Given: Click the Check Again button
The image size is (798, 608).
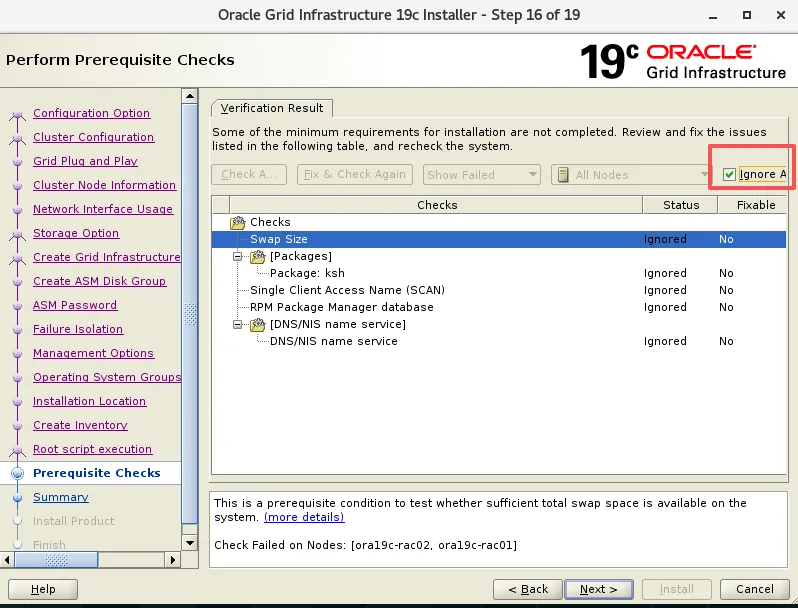Looking at the screenshot, I should point(249,175).
